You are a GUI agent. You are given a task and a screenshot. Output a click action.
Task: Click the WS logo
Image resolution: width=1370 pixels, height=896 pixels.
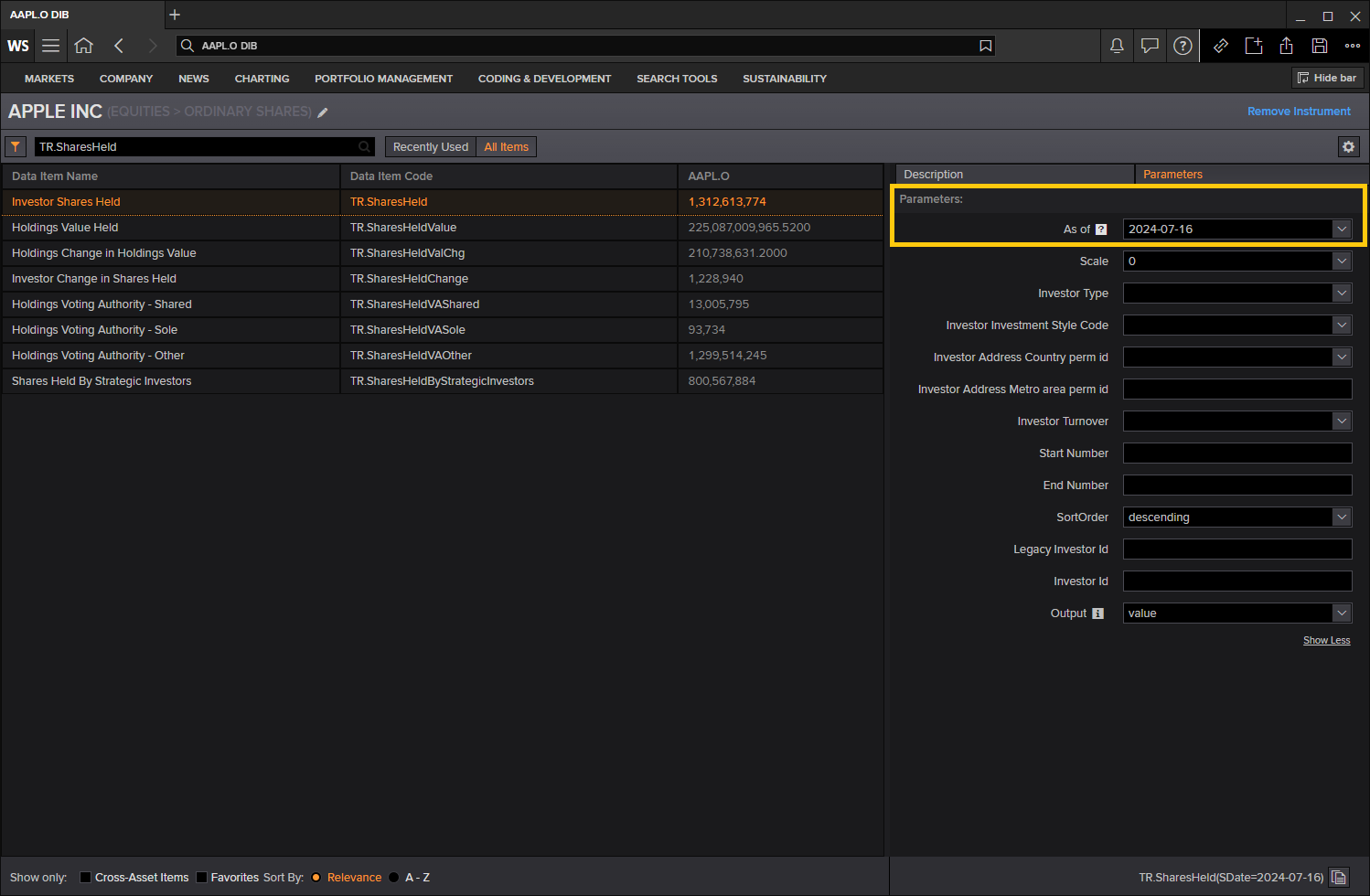coord(18,46)
